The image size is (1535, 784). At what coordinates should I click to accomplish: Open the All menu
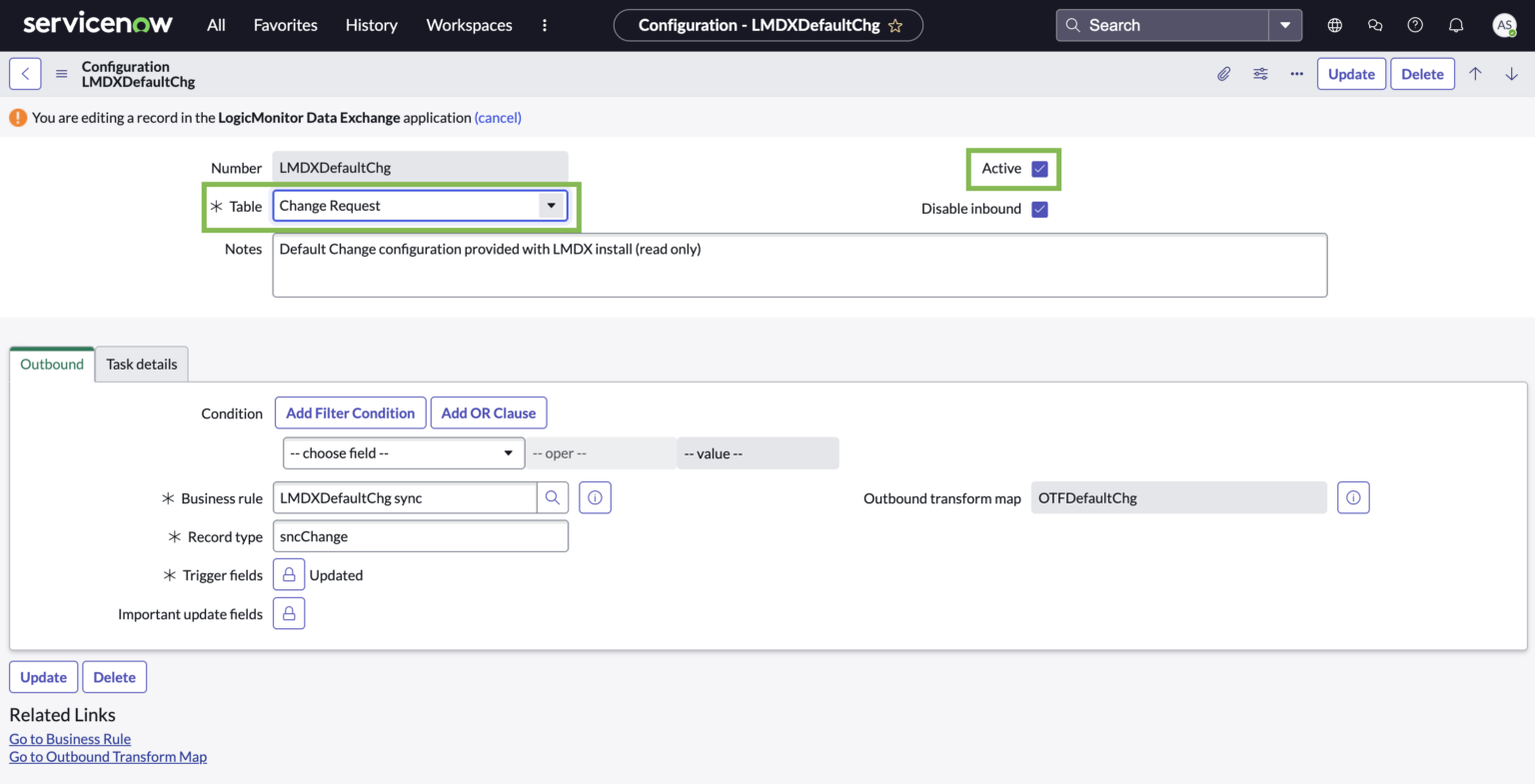216,25
